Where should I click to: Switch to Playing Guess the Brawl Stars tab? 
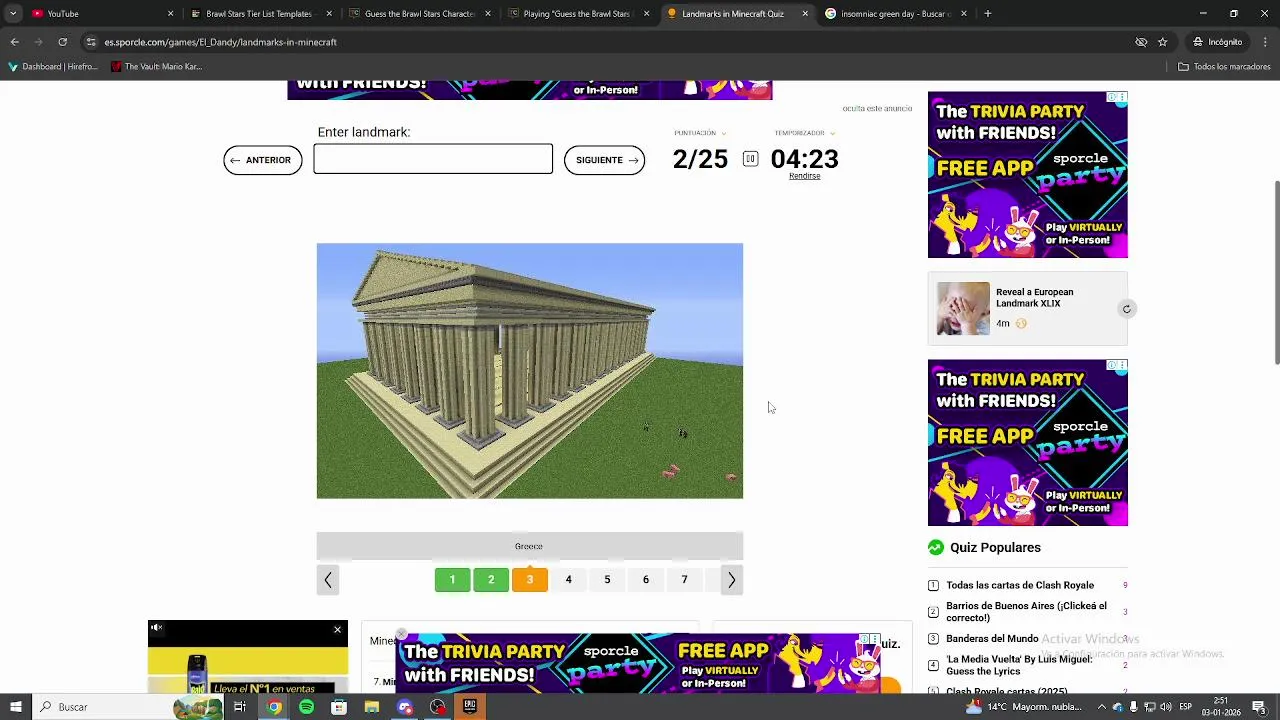576,14
